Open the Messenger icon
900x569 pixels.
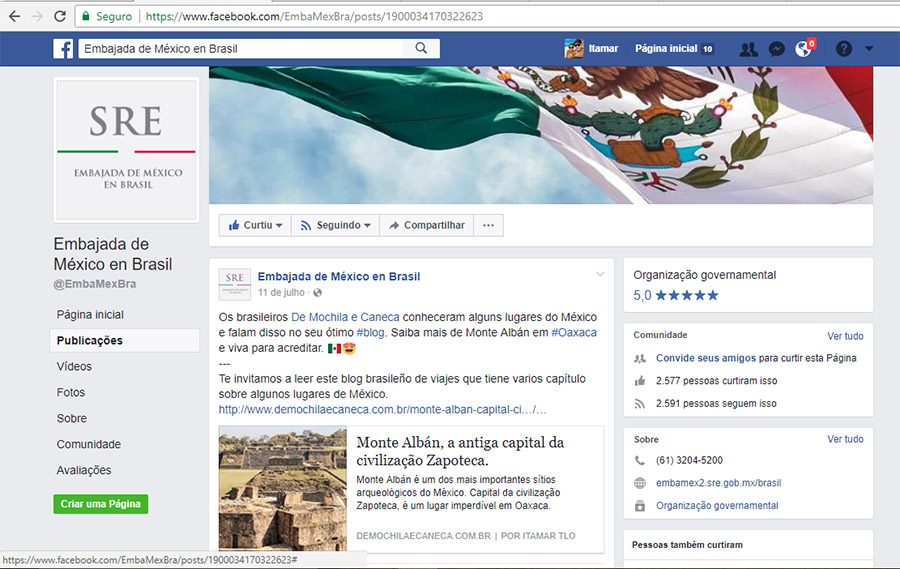pyautogui.click(x=776, y=49)
